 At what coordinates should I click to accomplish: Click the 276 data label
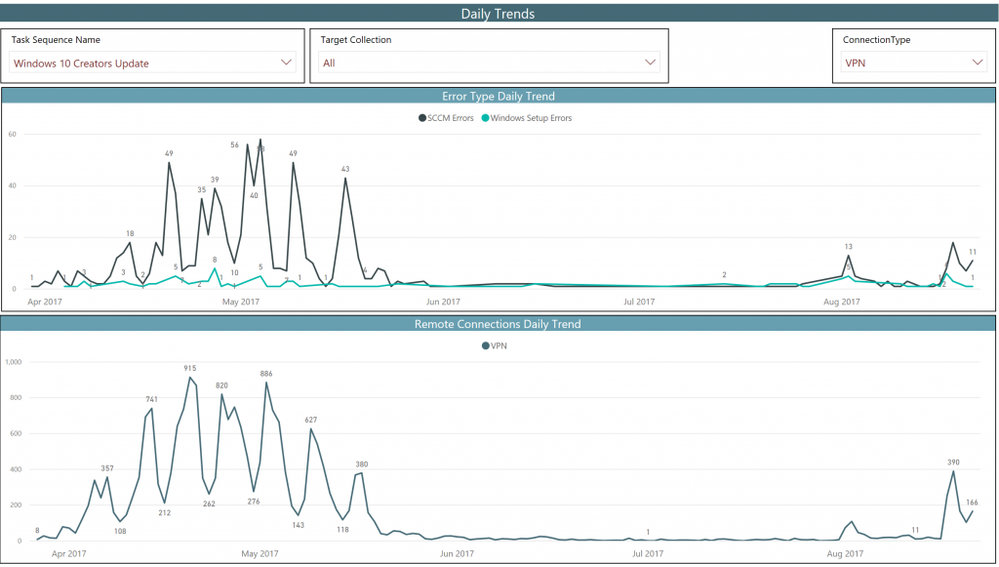click(254, 502)
